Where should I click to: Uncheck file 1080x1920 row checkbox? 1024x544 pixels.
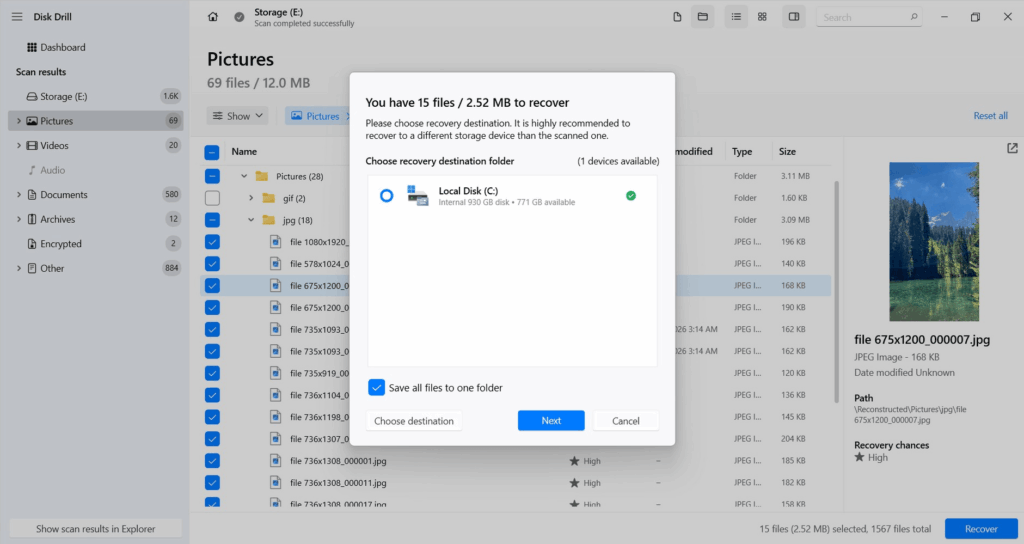click(212, 242)
